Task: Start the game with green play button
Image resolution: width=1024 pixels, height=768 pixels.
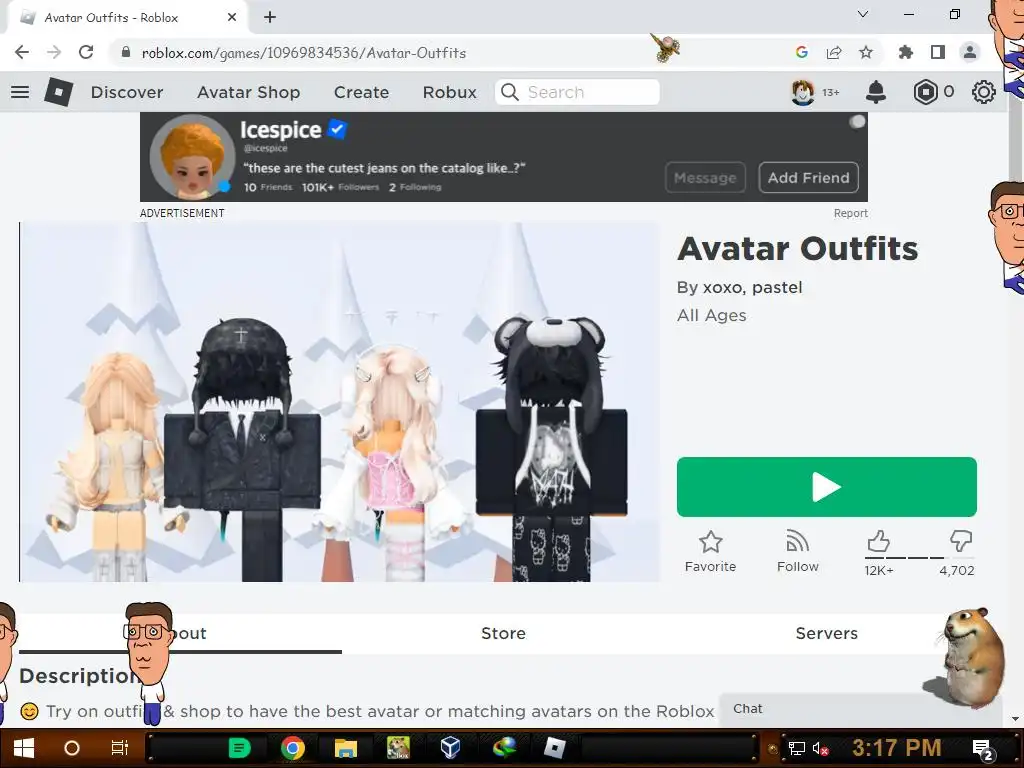Action: (827, 487)
